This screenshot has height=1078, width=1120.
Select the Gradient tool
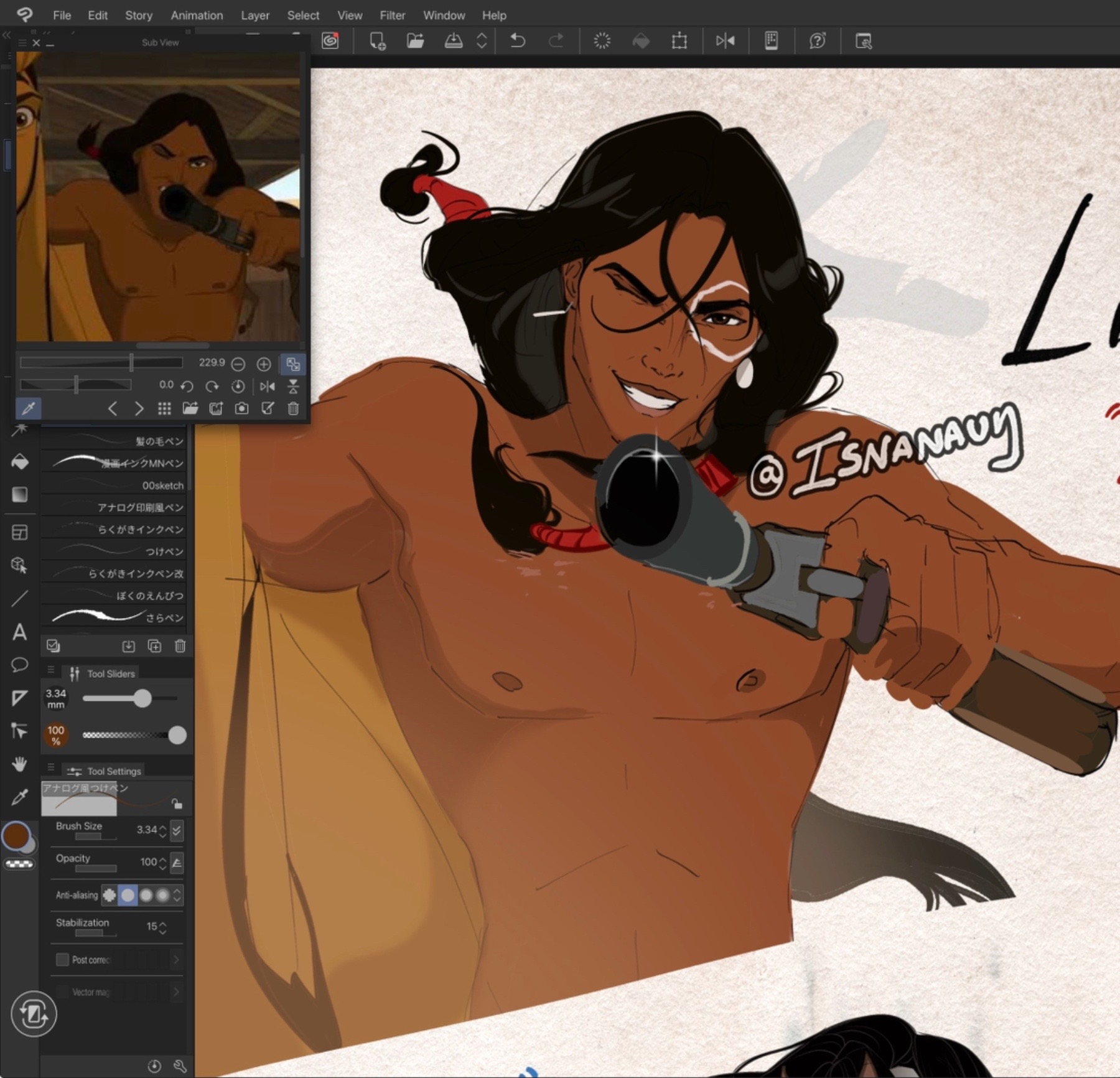click(x=20, y=494)
